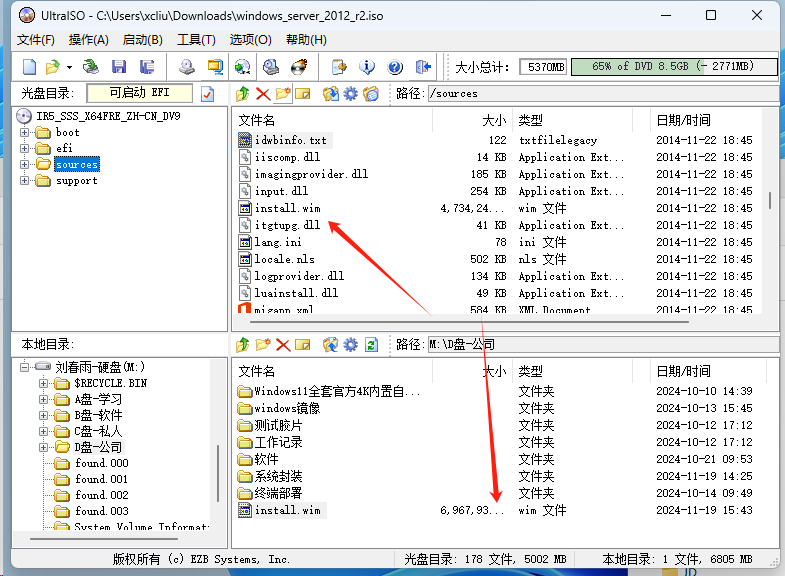
Task: Expand the sources folder tree node
Action: [x=25, y=165]
